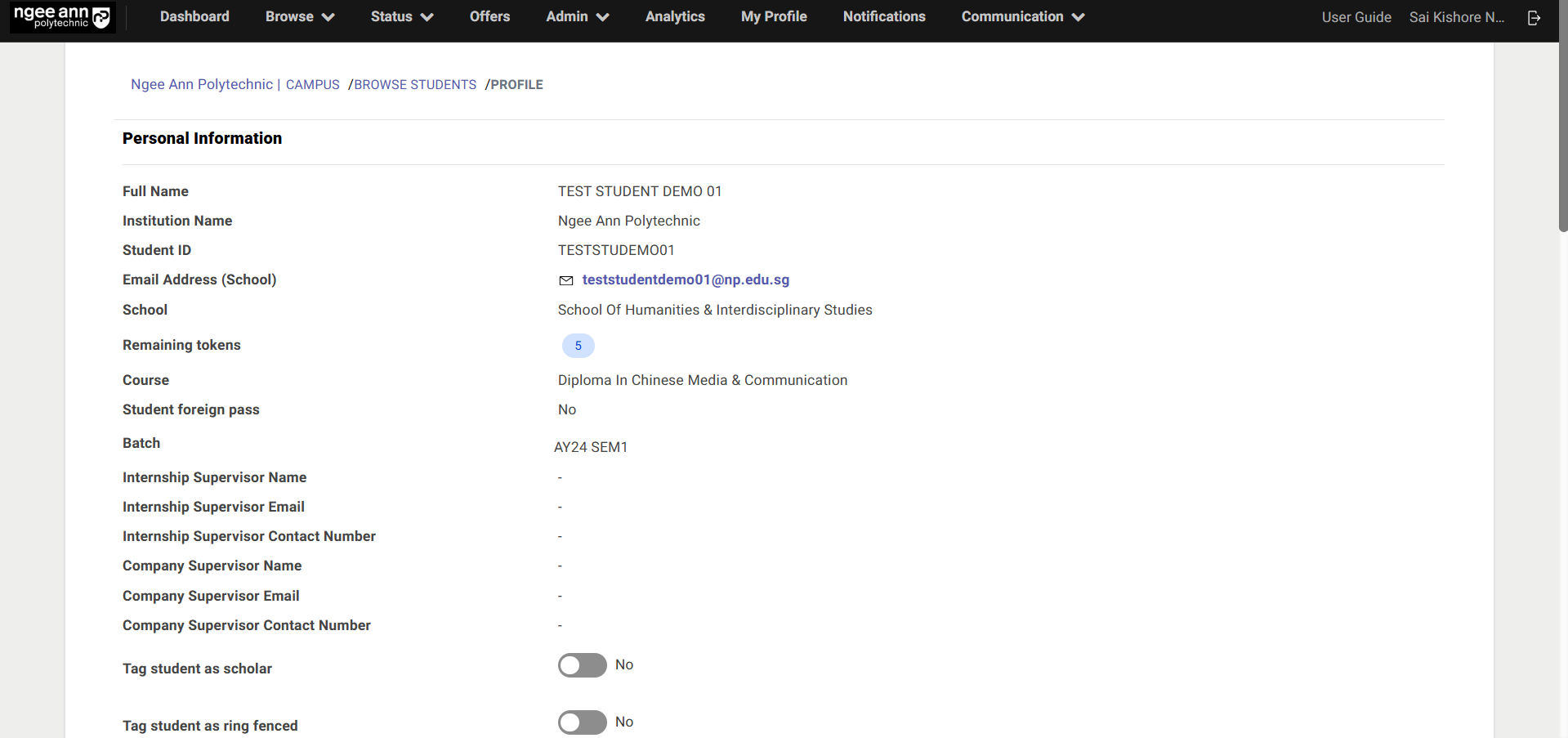View Notifications from the top menu

coord(884,16)
